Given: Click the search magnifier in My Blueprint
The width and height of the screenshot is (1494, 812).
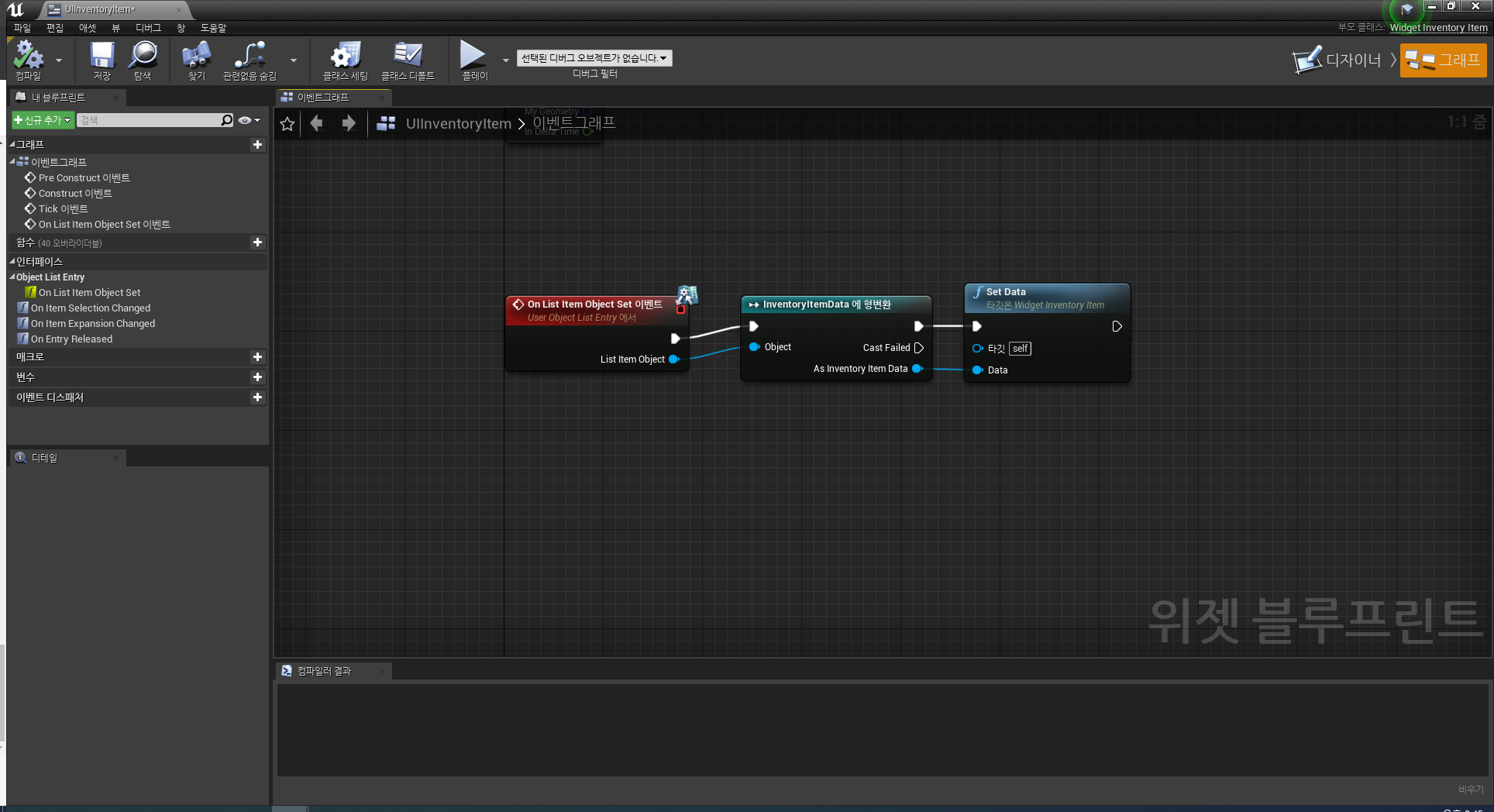Looking at the screenshot, I should click(226, 120).
